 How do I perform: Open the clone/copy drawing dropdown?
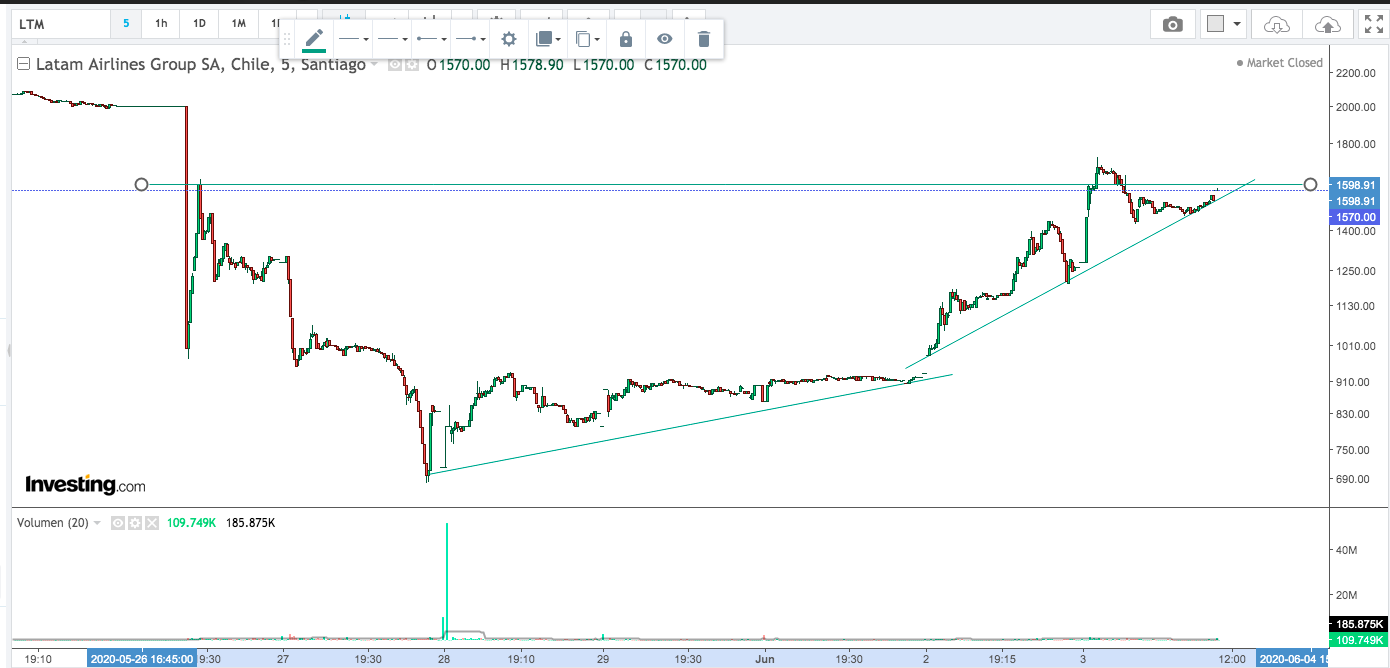[x=588, y=39]
